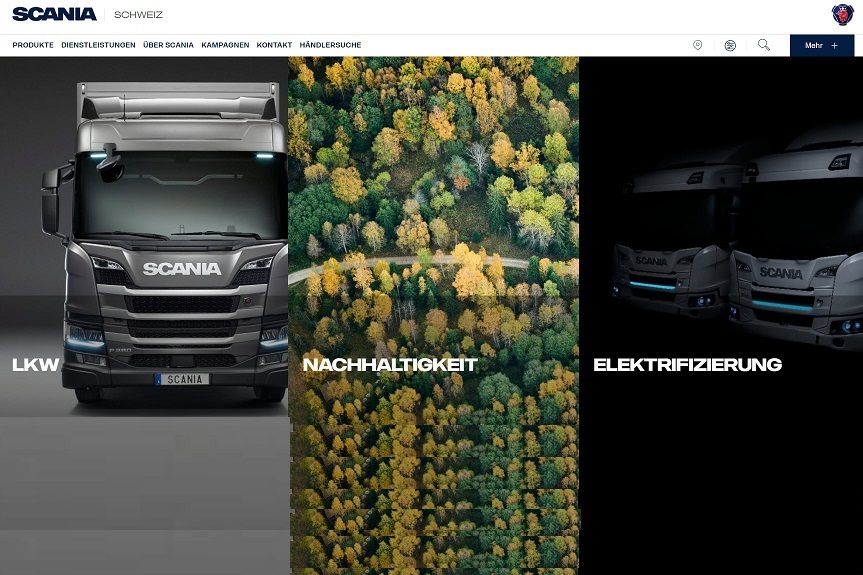Click the aerial autumn forest image

click(433, 200)
